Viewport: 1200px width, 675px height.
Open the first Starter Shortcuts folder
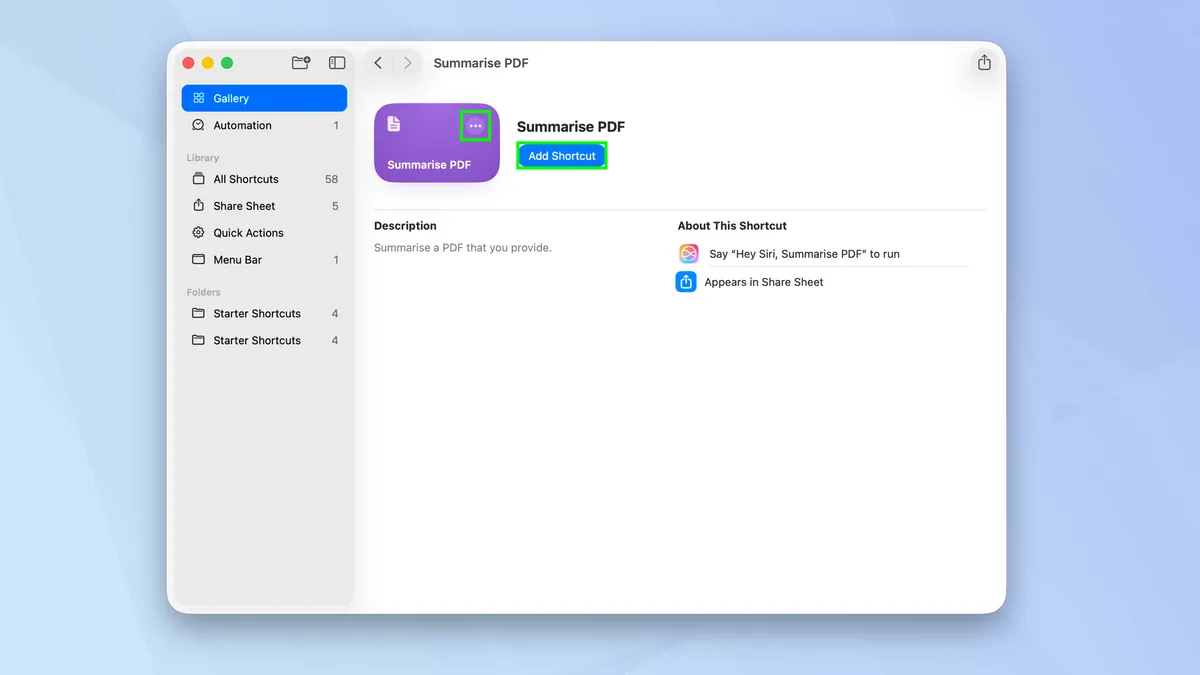point(256,313)
